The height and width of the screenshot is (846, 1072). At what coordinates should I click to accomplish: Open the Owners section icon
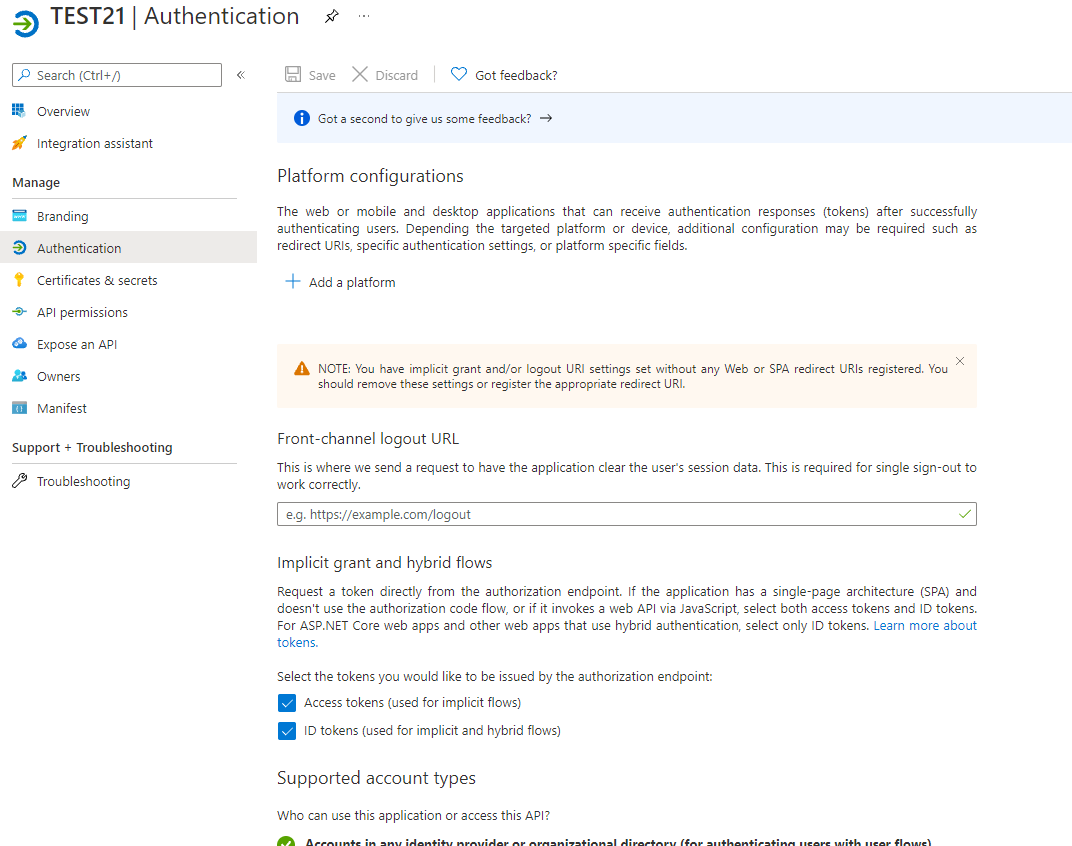20,376
